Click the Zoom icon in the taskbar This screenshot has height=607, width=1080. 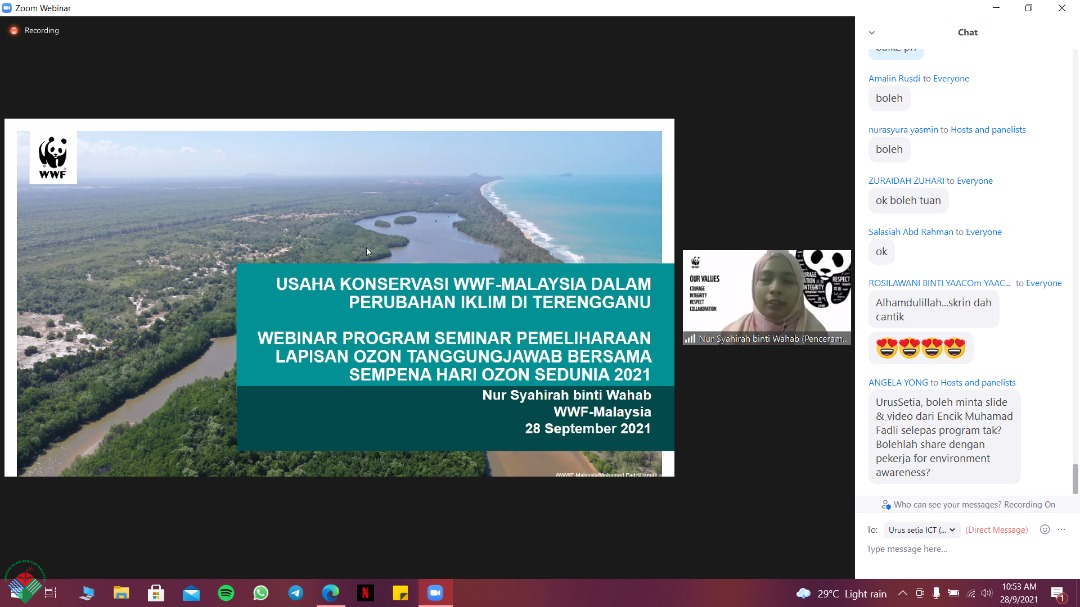[435, 593]
